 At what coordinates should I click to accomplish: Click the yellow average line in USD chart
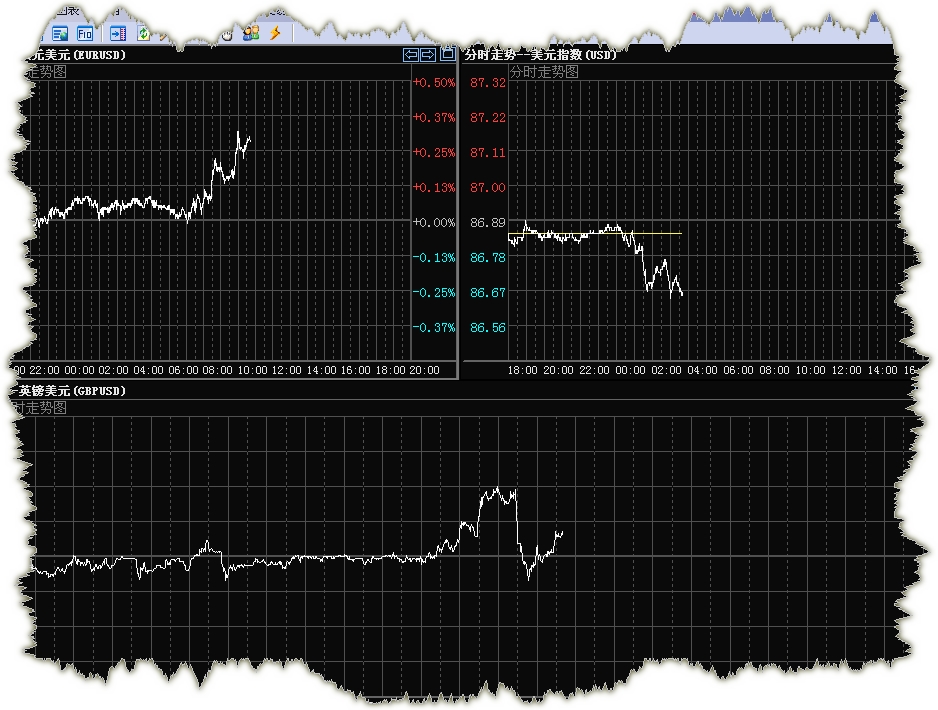point(595,233)
